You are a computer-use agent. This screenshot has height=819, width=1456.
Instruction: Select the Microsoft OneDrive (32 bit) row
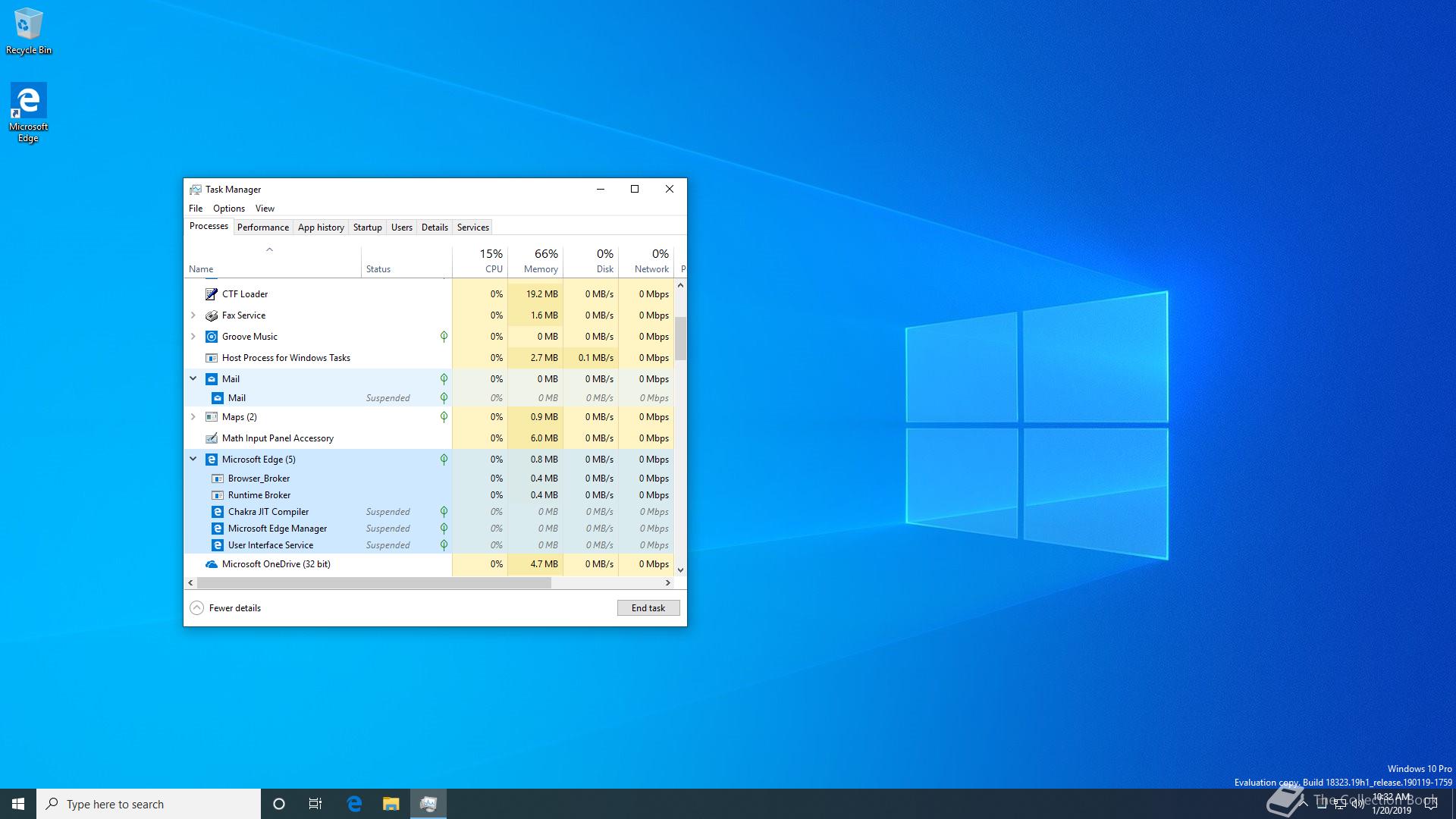coord(429,564)
